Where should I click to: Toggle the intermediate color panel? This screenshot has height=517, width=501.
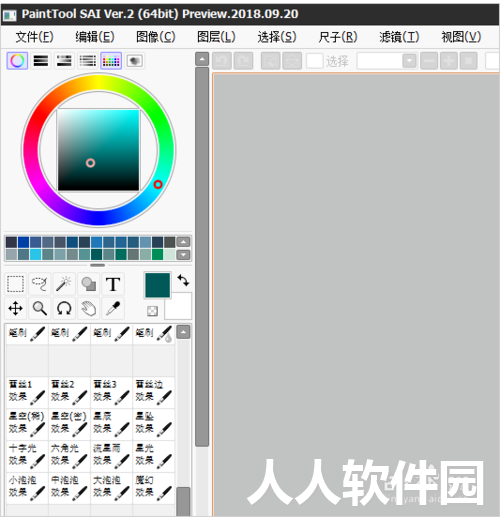(x=87, y=61)
